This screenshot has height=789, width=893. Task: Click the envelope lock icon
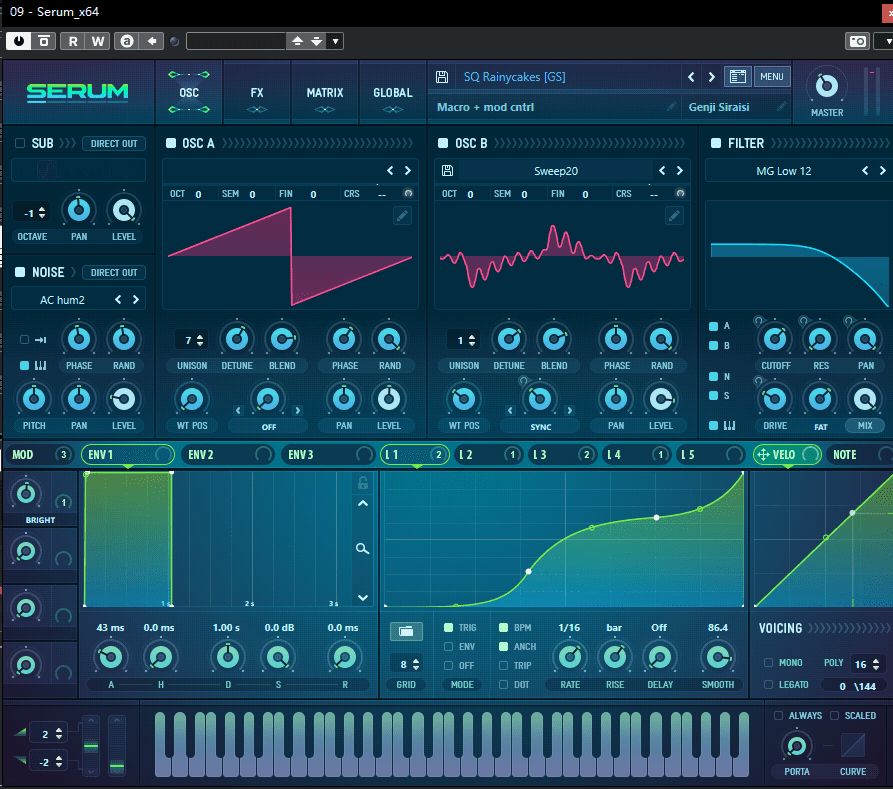click(363, 484)
